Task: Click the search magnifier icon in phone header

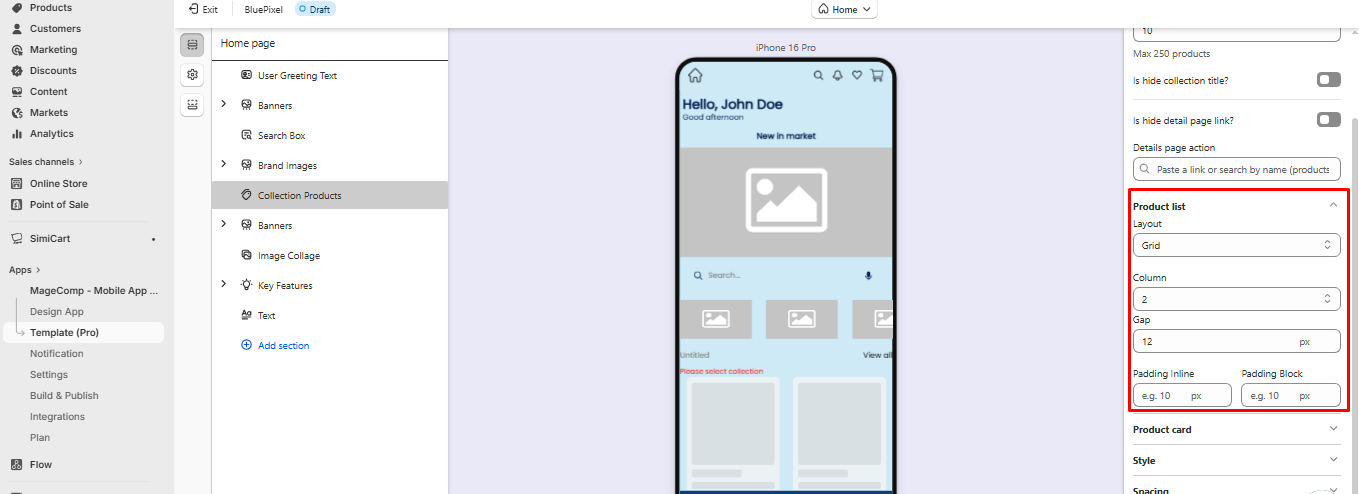Action: (818, 75)
